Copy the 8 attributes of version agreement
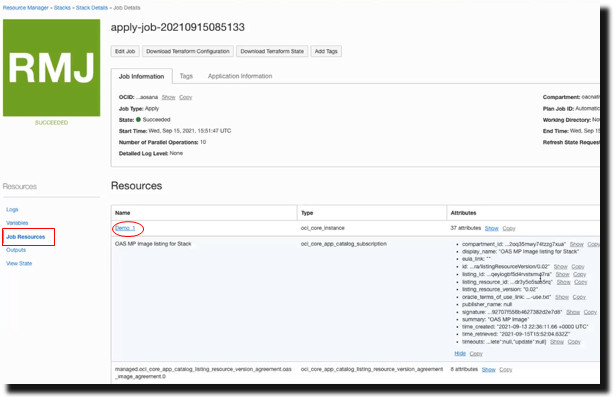The width and height of the screenshot is (614, 397). click(x=506, y=369)
